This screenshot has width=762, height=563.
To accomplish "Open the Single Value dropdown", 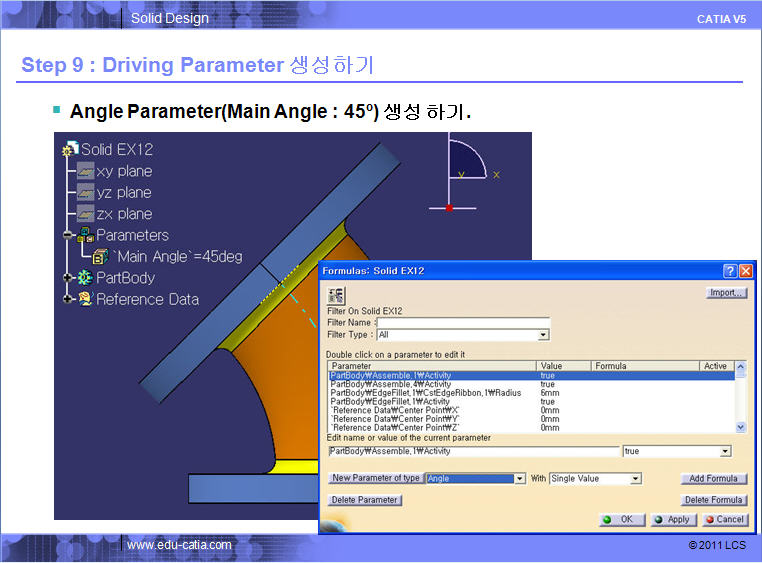I will coord(635,479).
